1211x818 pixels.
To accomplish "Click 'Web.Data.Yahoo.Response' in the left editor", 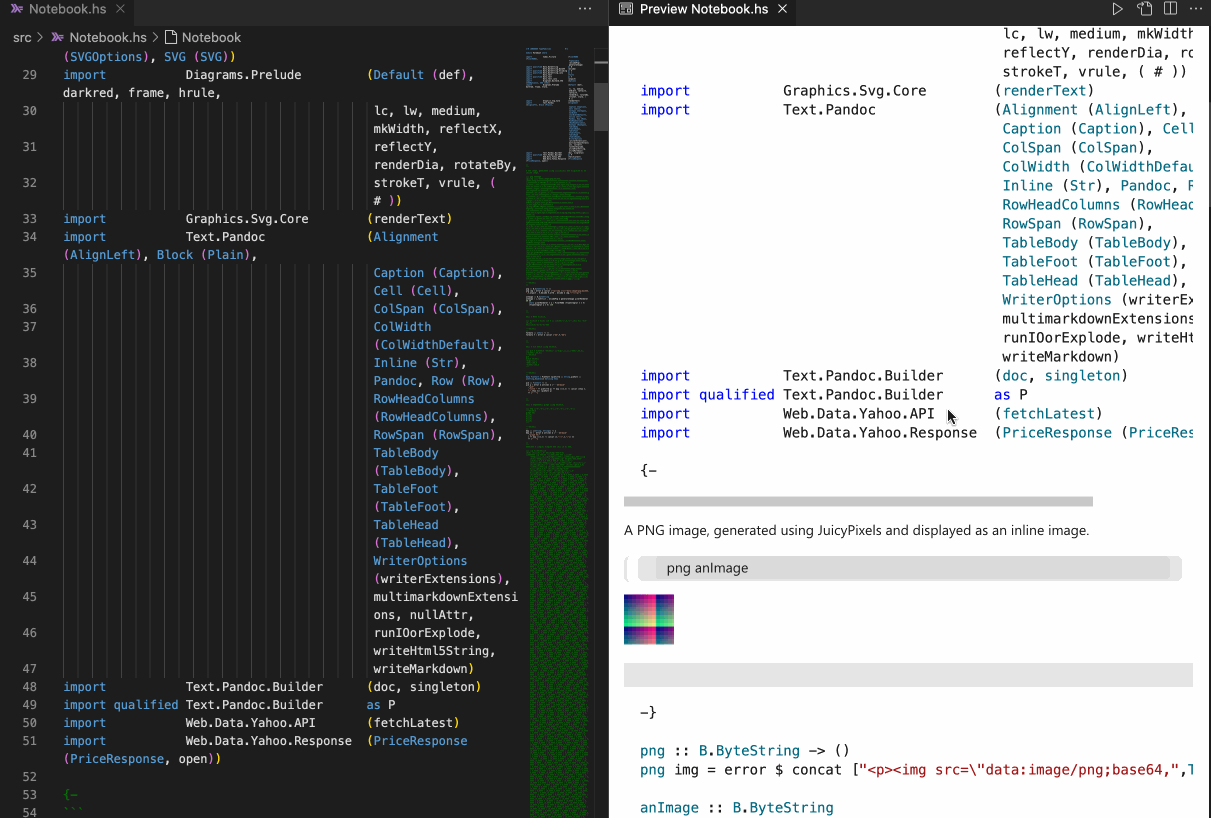I will point(269,741).
